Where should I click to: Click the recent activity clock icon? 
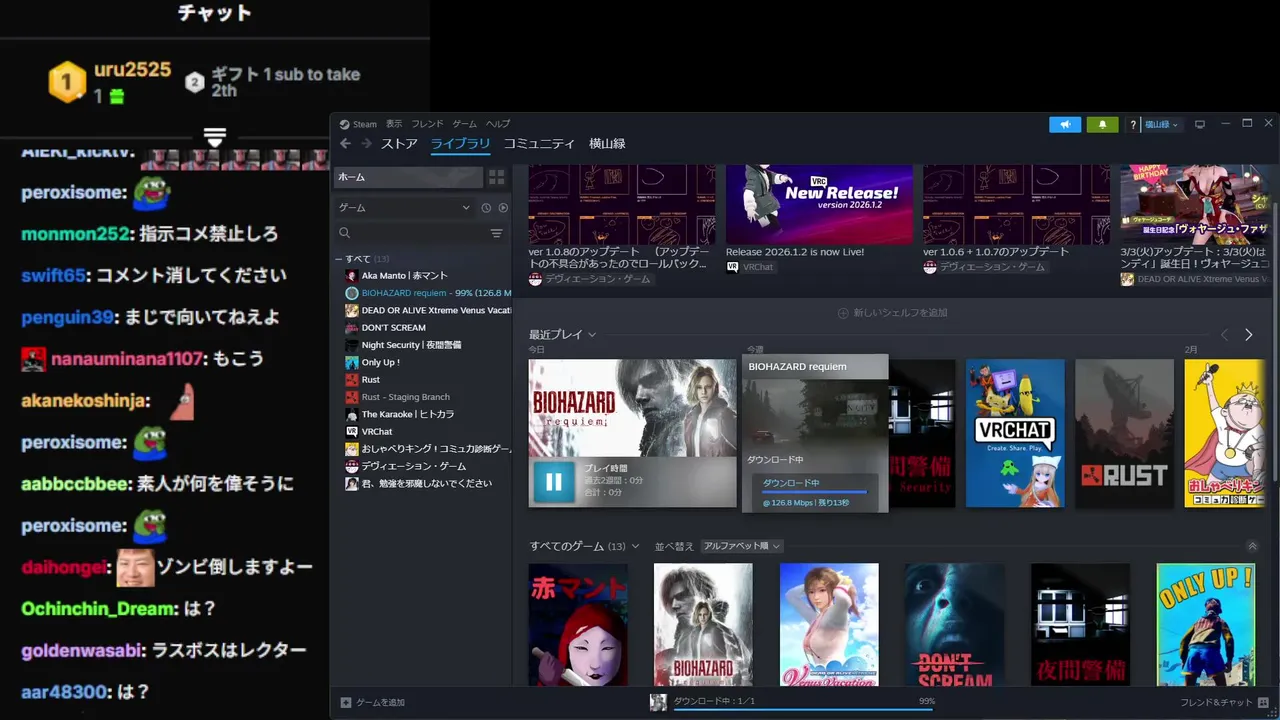pyautogui.click(x=486, y=208)
